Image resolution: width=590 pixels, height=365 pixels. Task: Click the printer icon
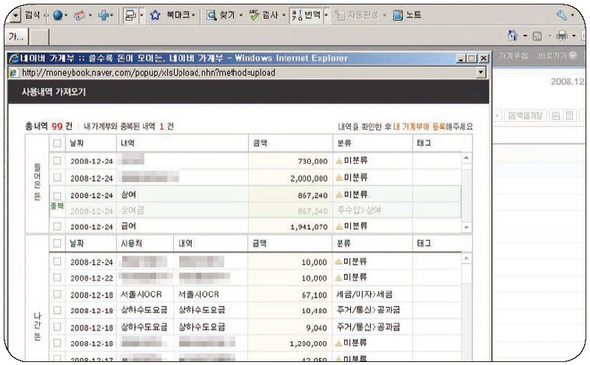[x=562, y=36]
